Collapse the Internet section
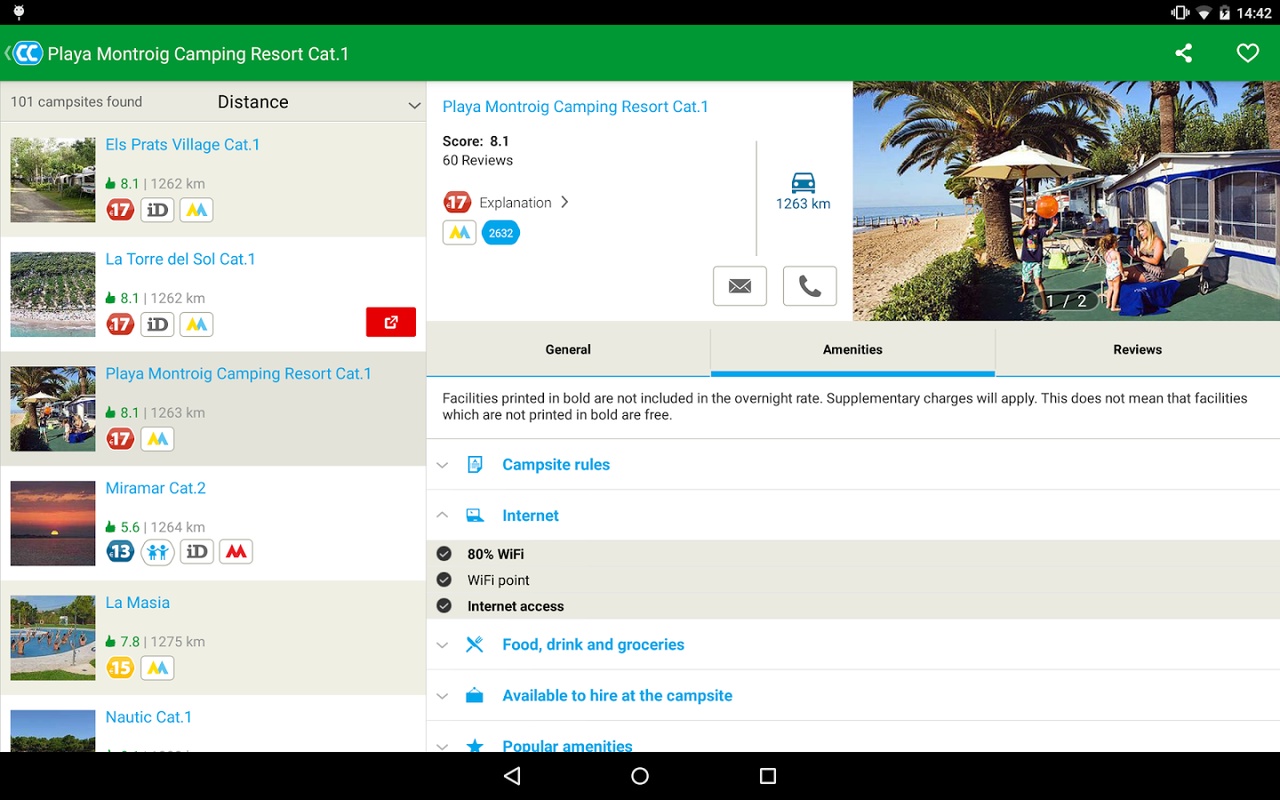The width and height of the screenshot is (1280, 800). [853, 515]
